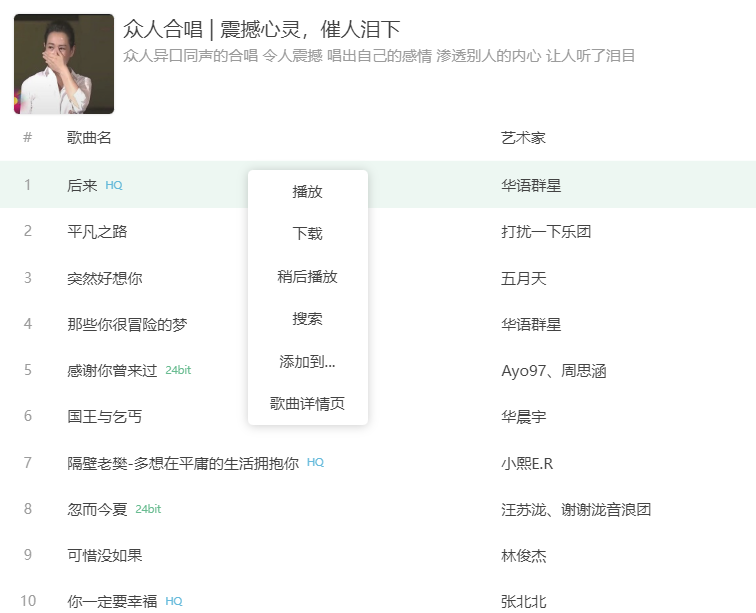756x613 pixels.
Task: Choose 下载 from the context menu
Action: point(307,234)
